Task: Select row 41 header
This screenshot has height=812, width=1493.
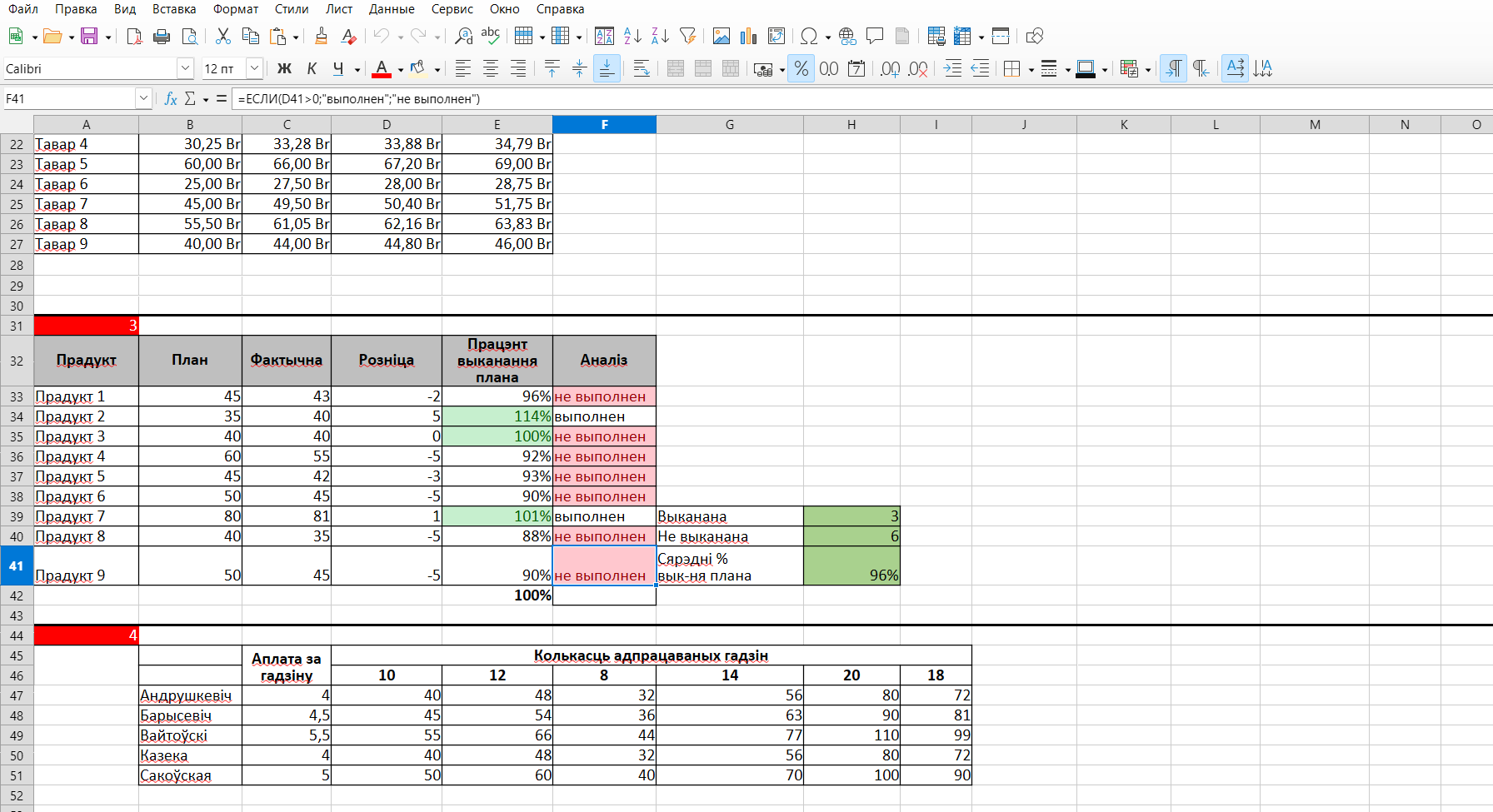Action: point(17,565)
